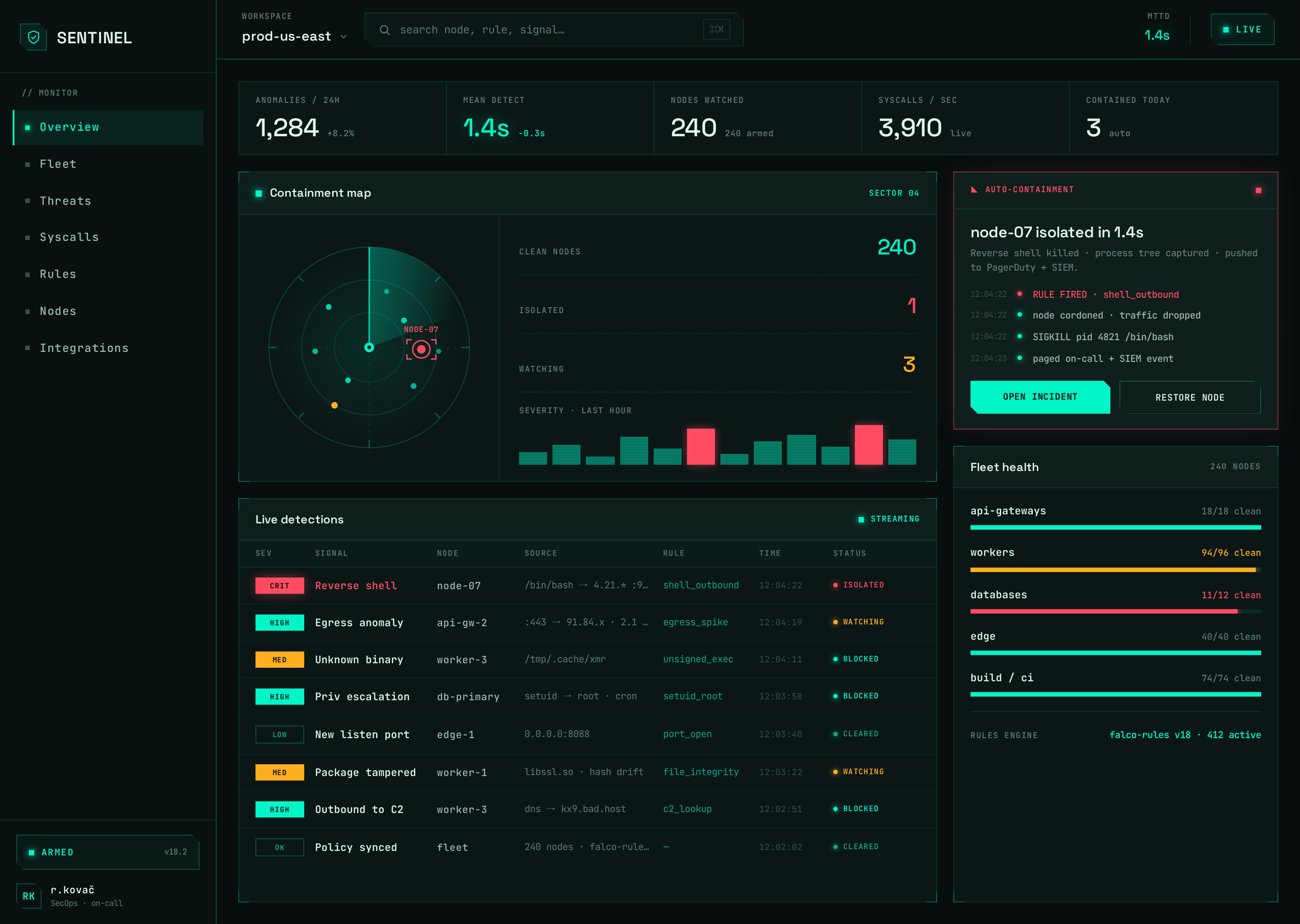Click the ⌘K shortcut badge
1300x924 pixels.
pos(717,29)
